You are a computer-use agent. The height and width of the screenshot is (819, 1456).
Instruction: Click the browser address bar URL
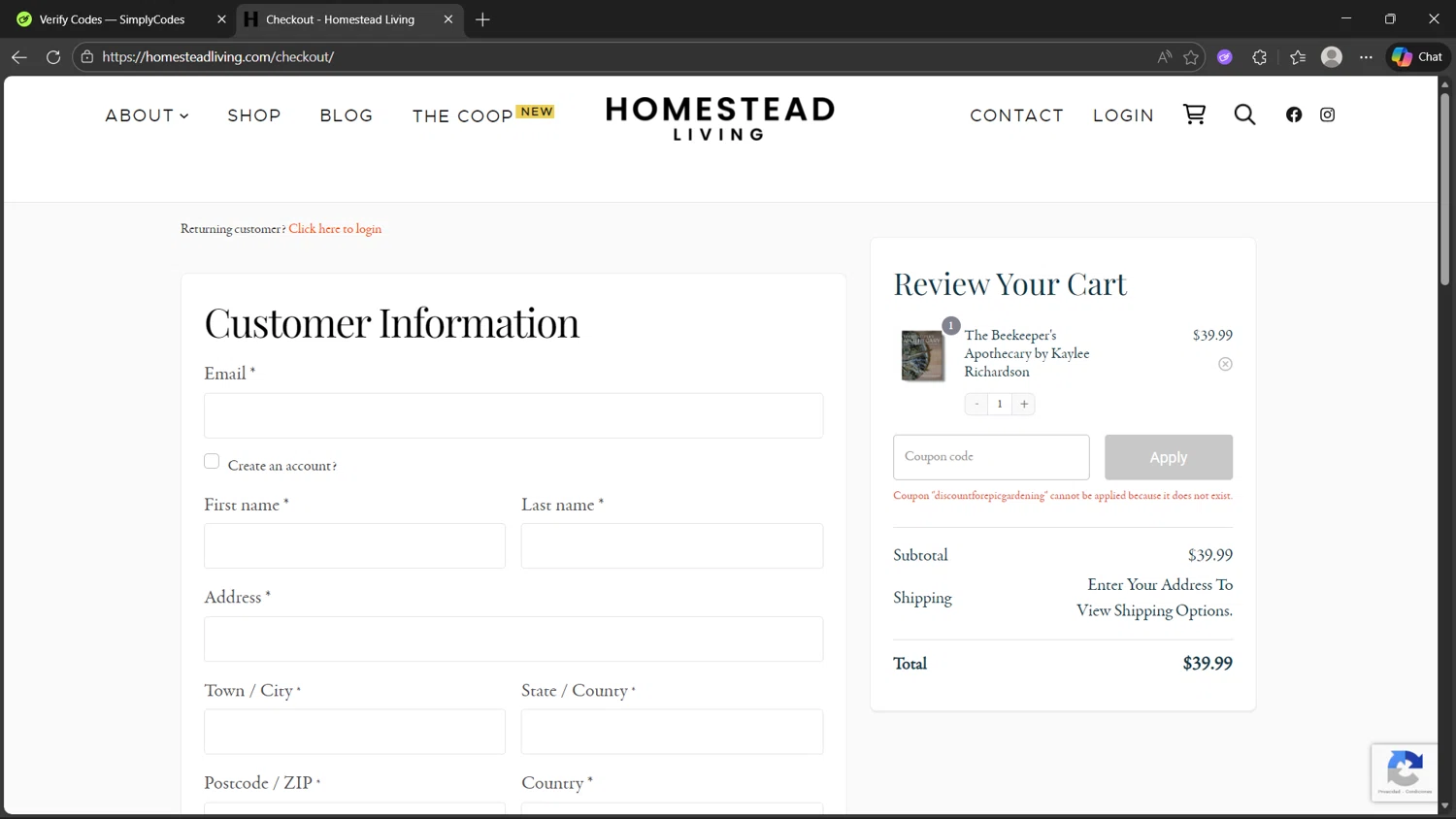[217, 57]
